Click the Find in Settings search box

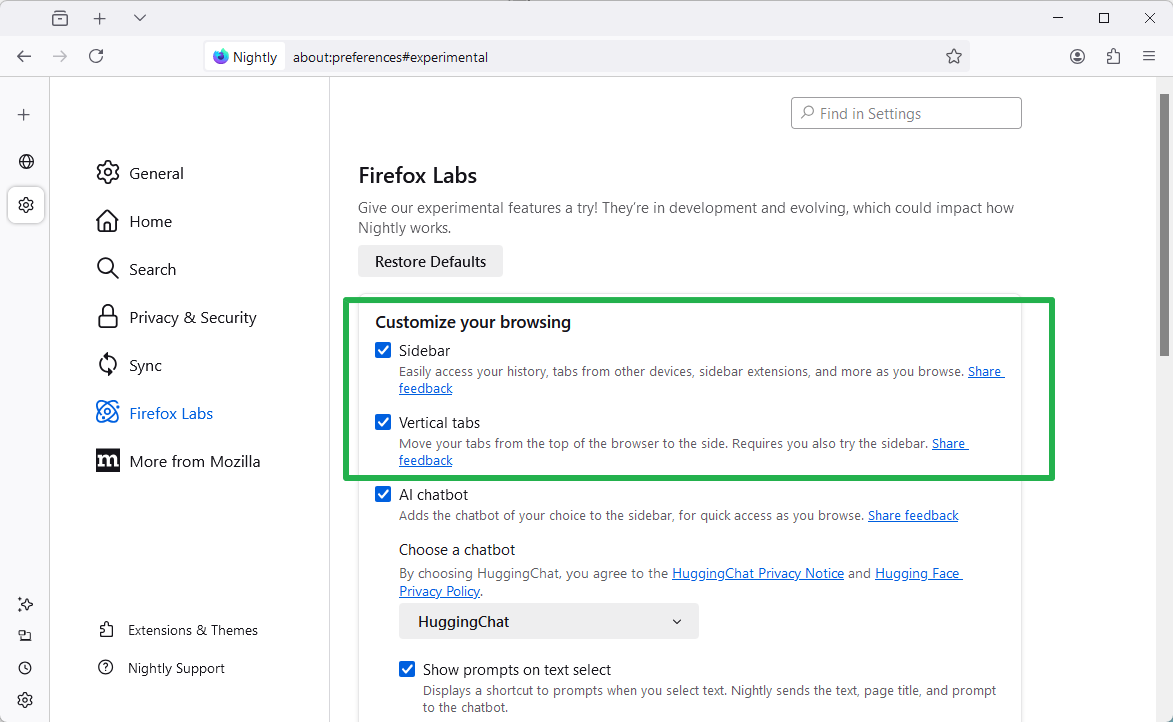pyautogui.click(x=906, y=113)
